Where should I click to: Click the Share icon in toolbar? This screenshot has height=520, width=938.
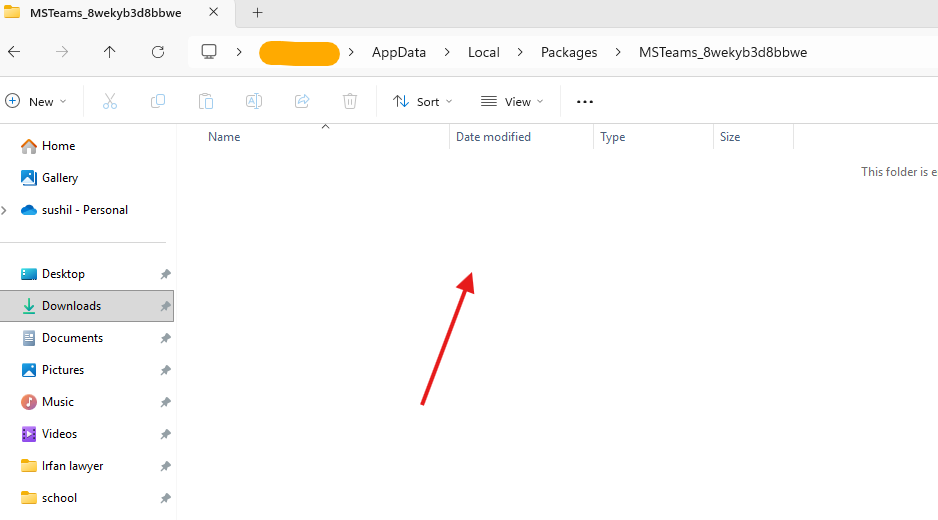pyautogui.click(x=302, y=101)
